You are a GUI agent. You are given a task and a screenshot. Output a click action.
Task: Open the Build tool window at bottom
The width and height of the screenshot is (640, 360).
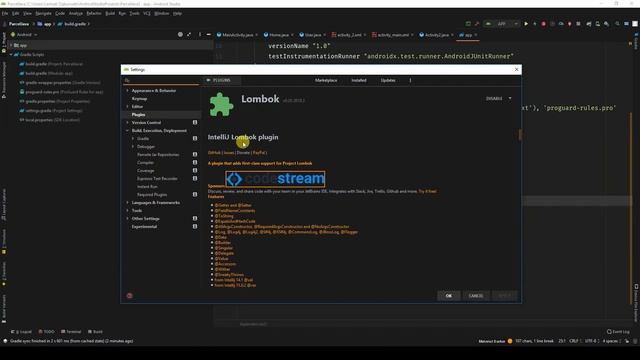94,331
